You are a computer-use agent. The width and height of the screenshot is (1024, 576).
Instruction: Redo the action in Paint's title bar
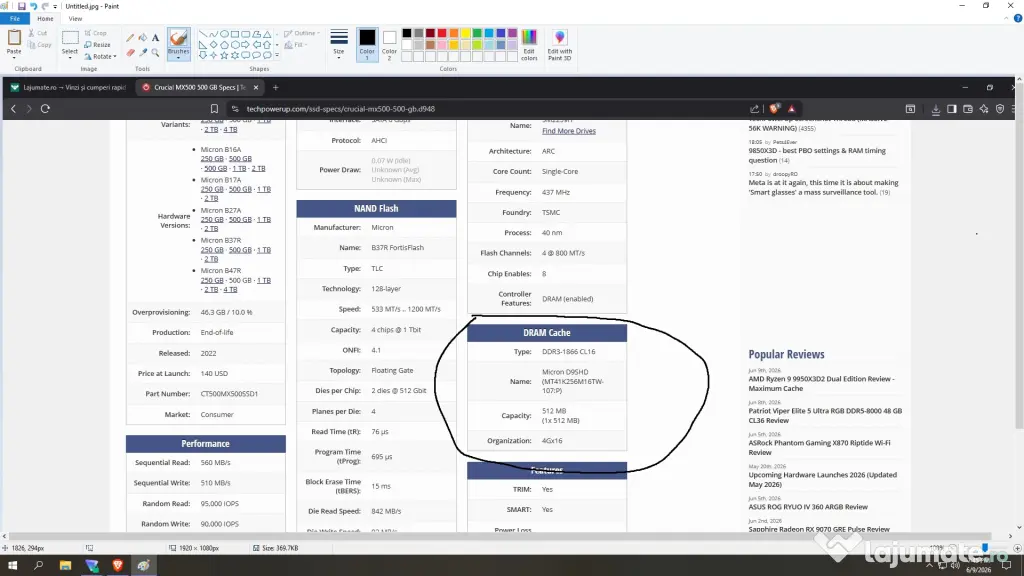click(x=45, y=6)
